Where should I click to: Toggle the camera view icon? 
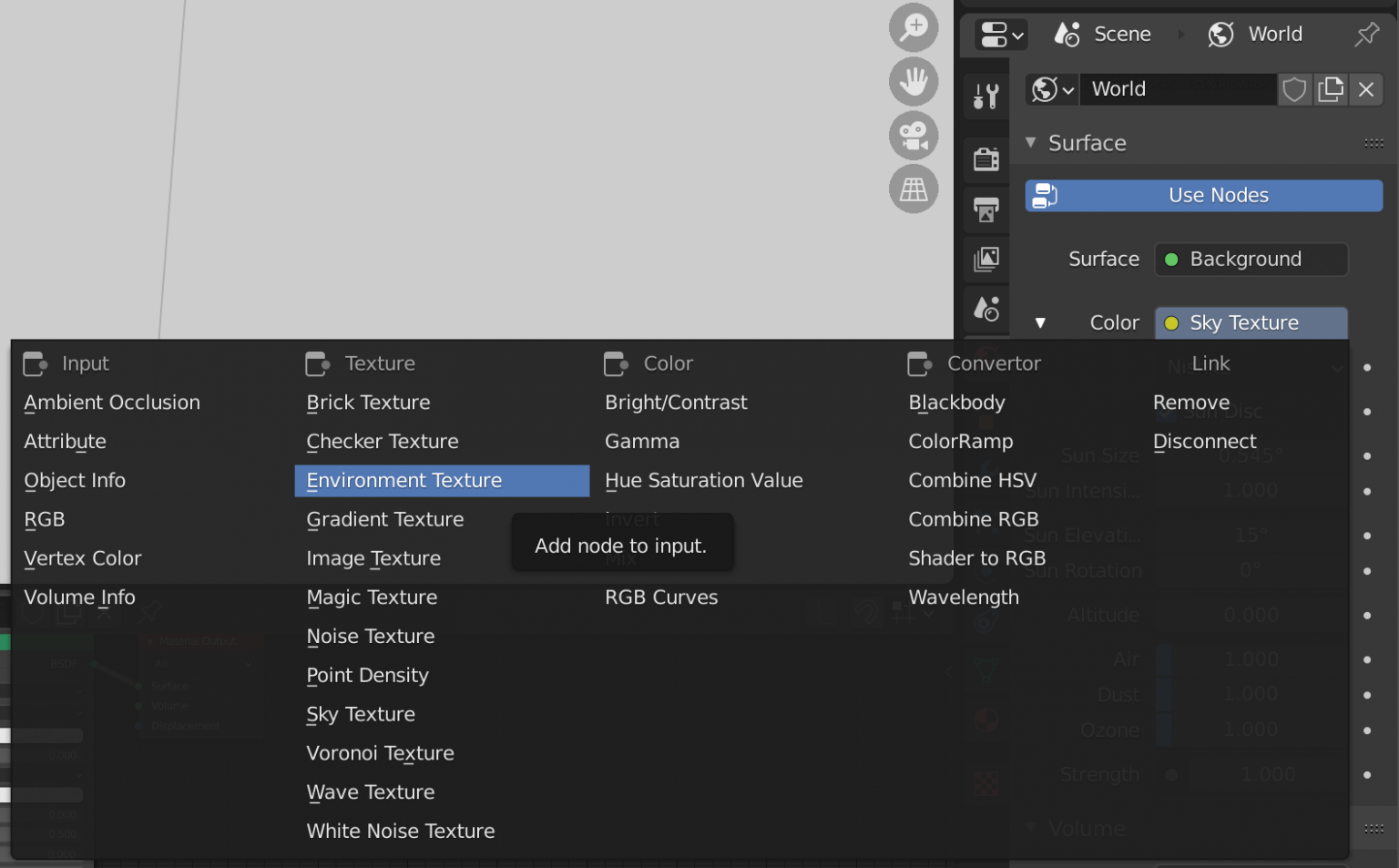(913, 136)
